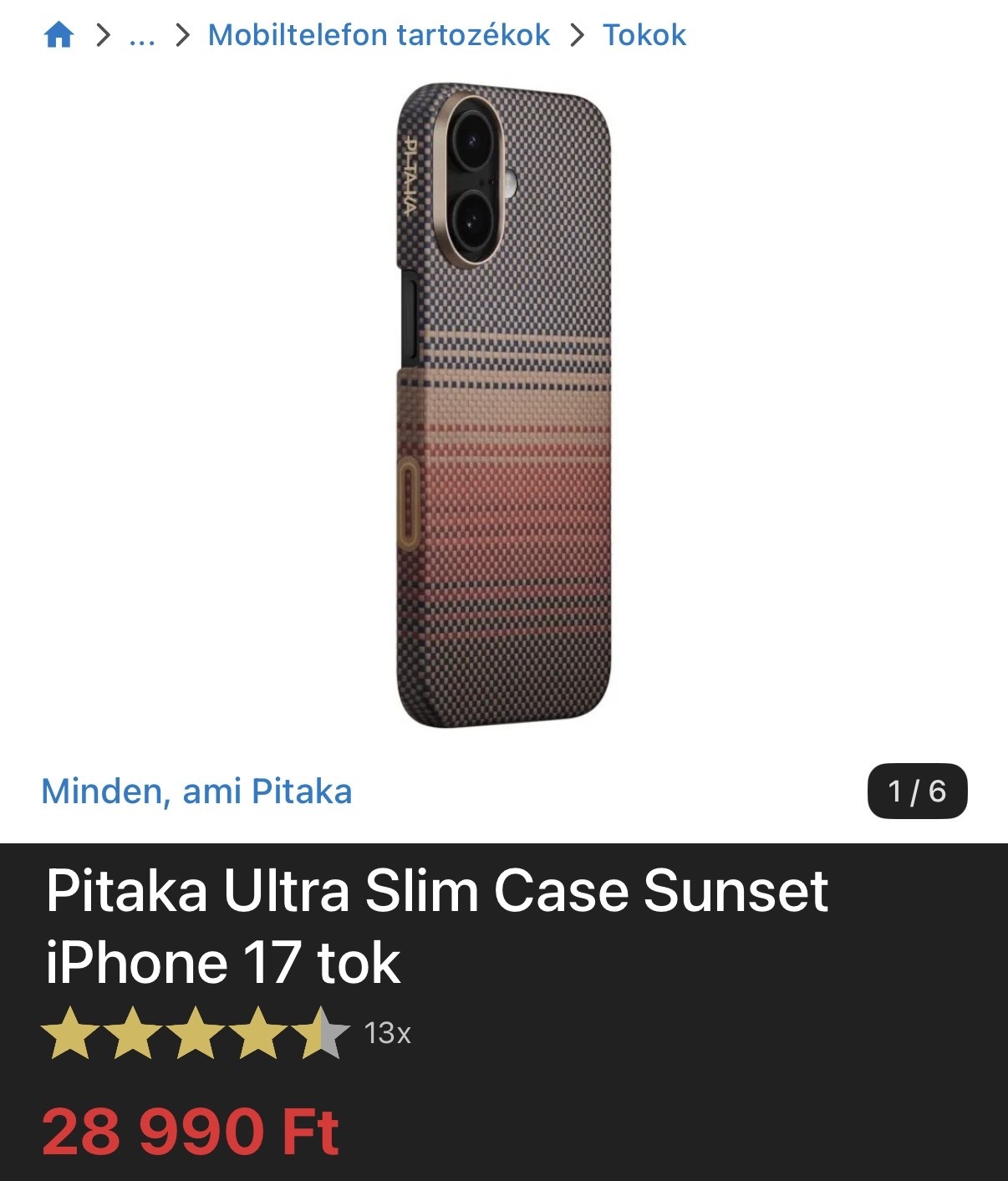1008x1181 pixels.
Task: Click the 28 990 Ft price
Action: pos(191,1132)
